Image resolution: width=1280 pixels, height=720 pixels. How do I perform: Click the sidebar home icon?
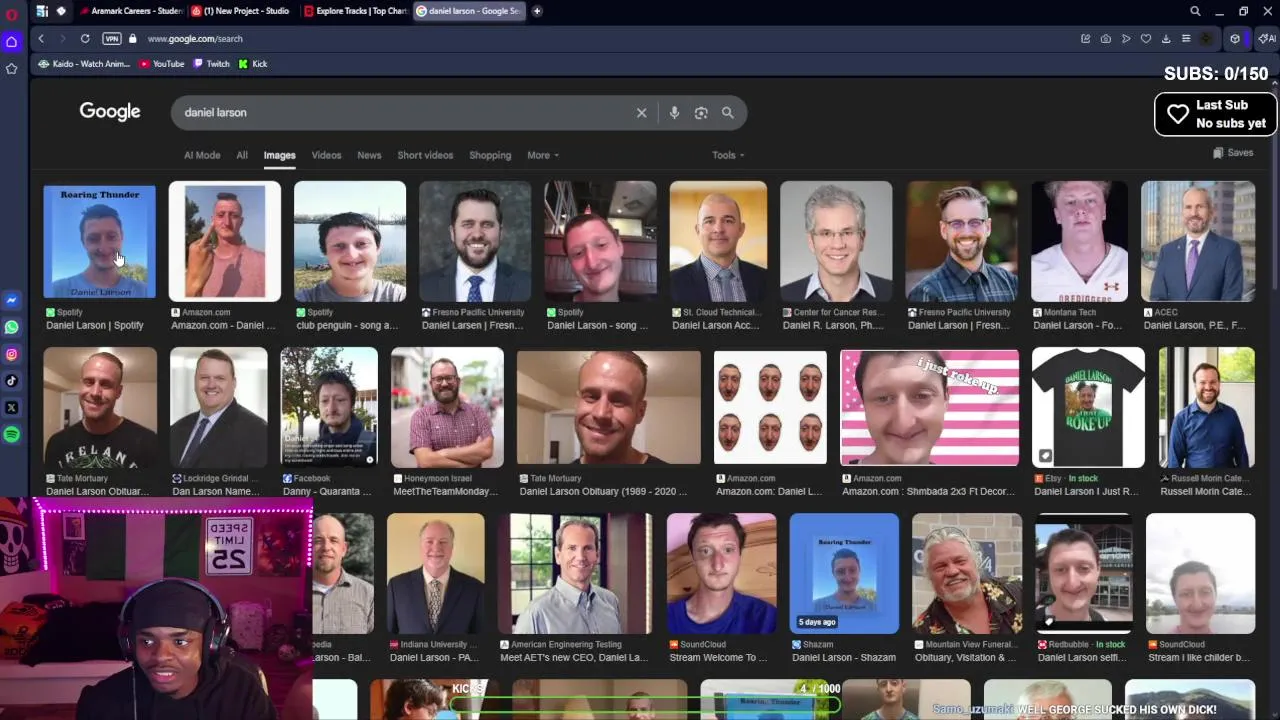pyautogui.click(x=11, y=42)
